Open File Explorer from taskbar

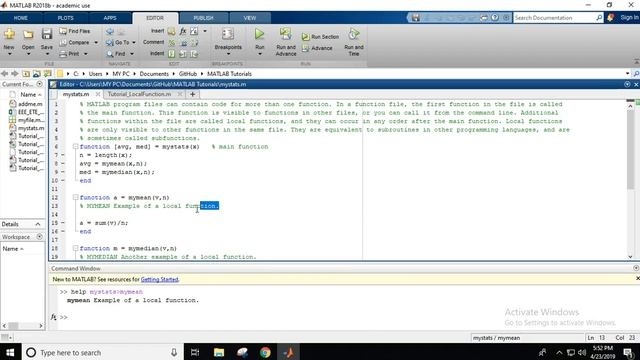[x=219, y=352]
